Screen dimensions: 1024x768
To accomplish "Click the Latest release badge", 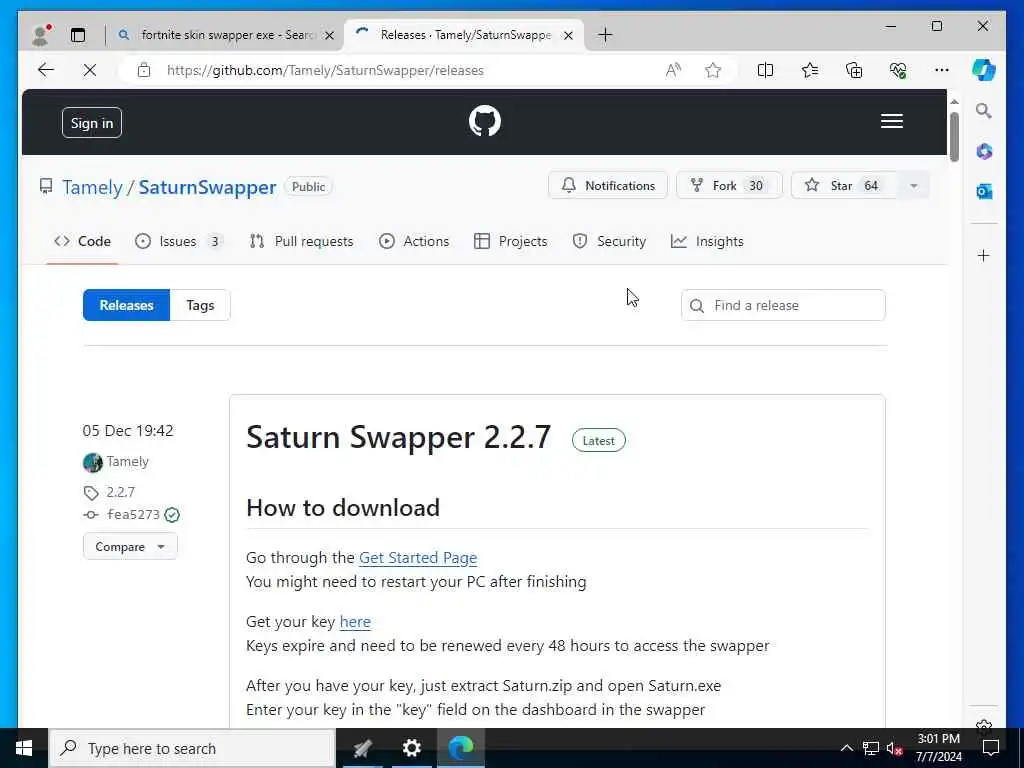I will click(x=598, y=441).
